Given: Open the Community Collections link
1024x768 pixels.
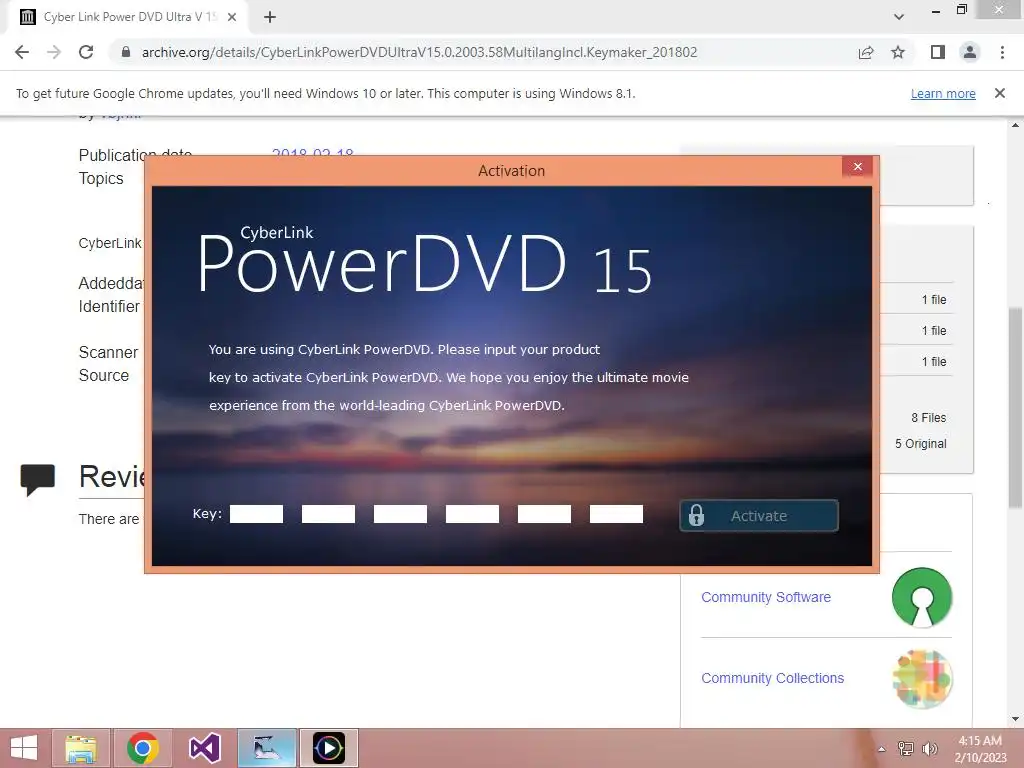Looking at the screenshot, I should pyautogui.click(x=773, y=678).
